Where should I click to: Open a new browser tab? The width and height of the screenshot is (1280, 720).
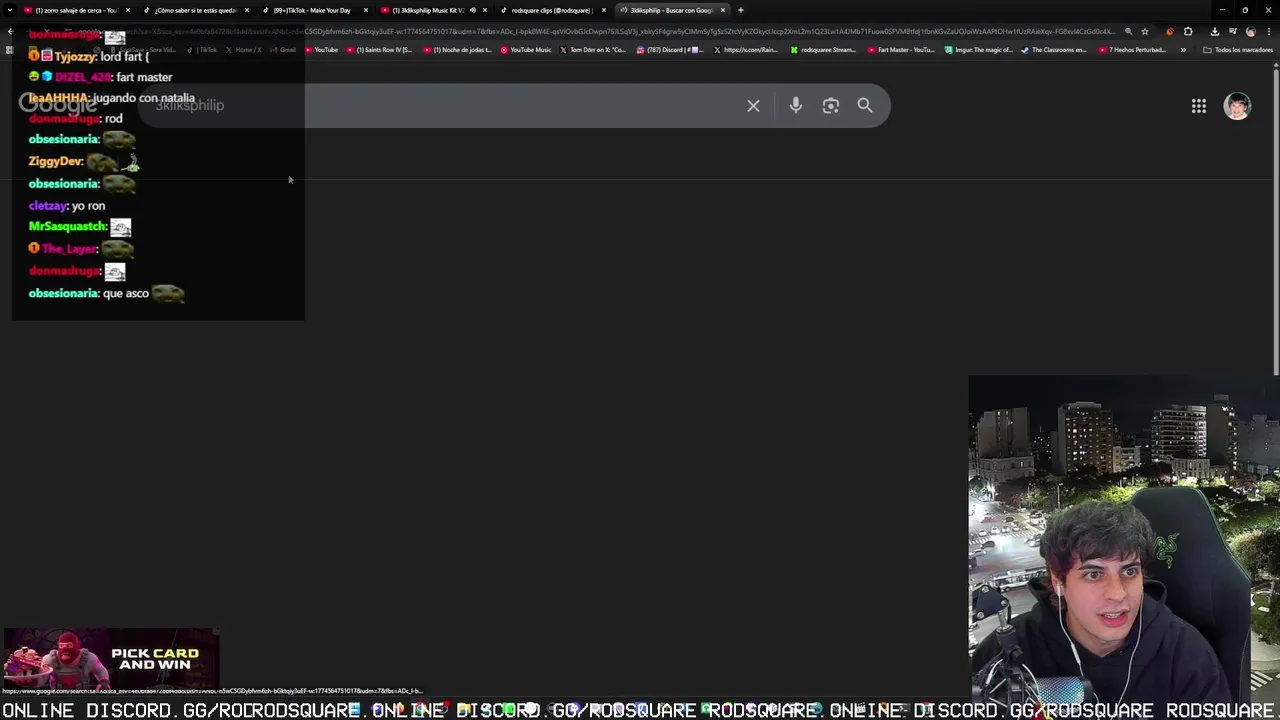[740, 10]
